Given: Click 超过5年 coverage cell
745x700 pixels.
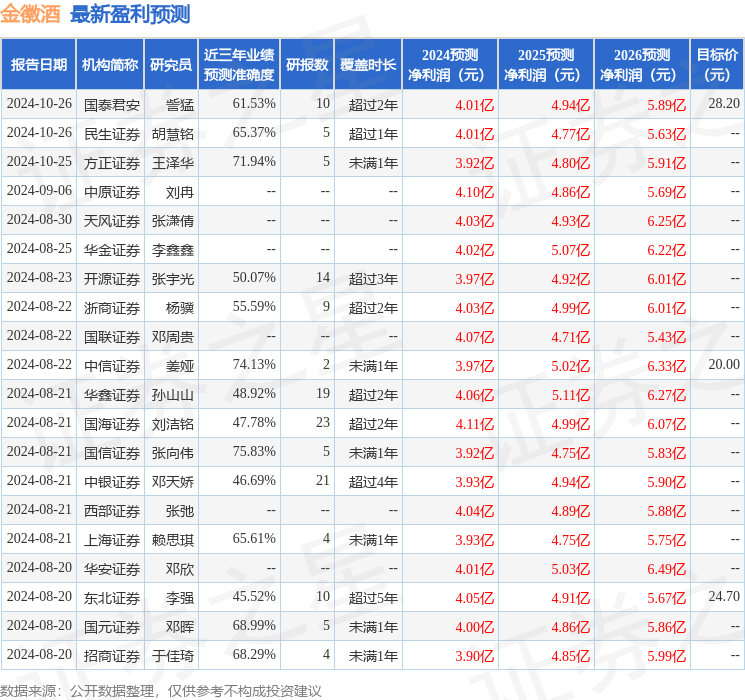Looking at the screenshot, I should point(373,598).
